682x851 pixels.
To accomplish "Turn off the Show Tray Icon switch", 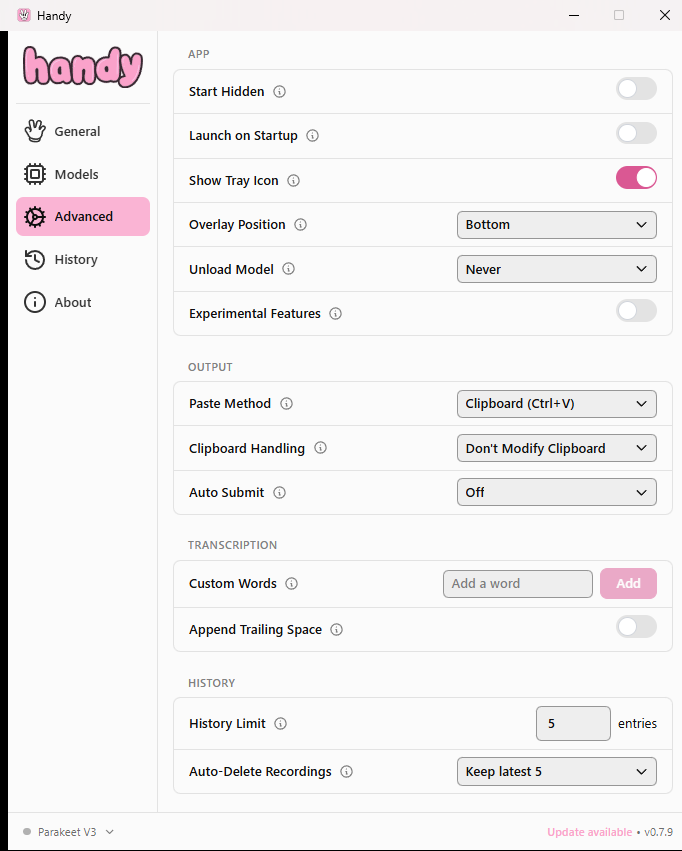I will coord(636,178).
